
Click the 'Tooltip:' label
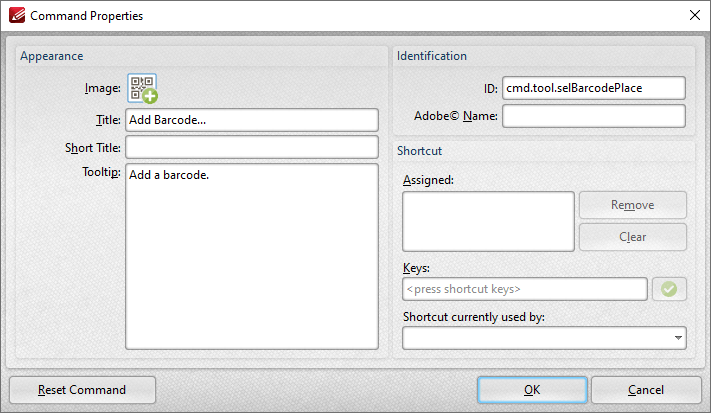[101, 172]
